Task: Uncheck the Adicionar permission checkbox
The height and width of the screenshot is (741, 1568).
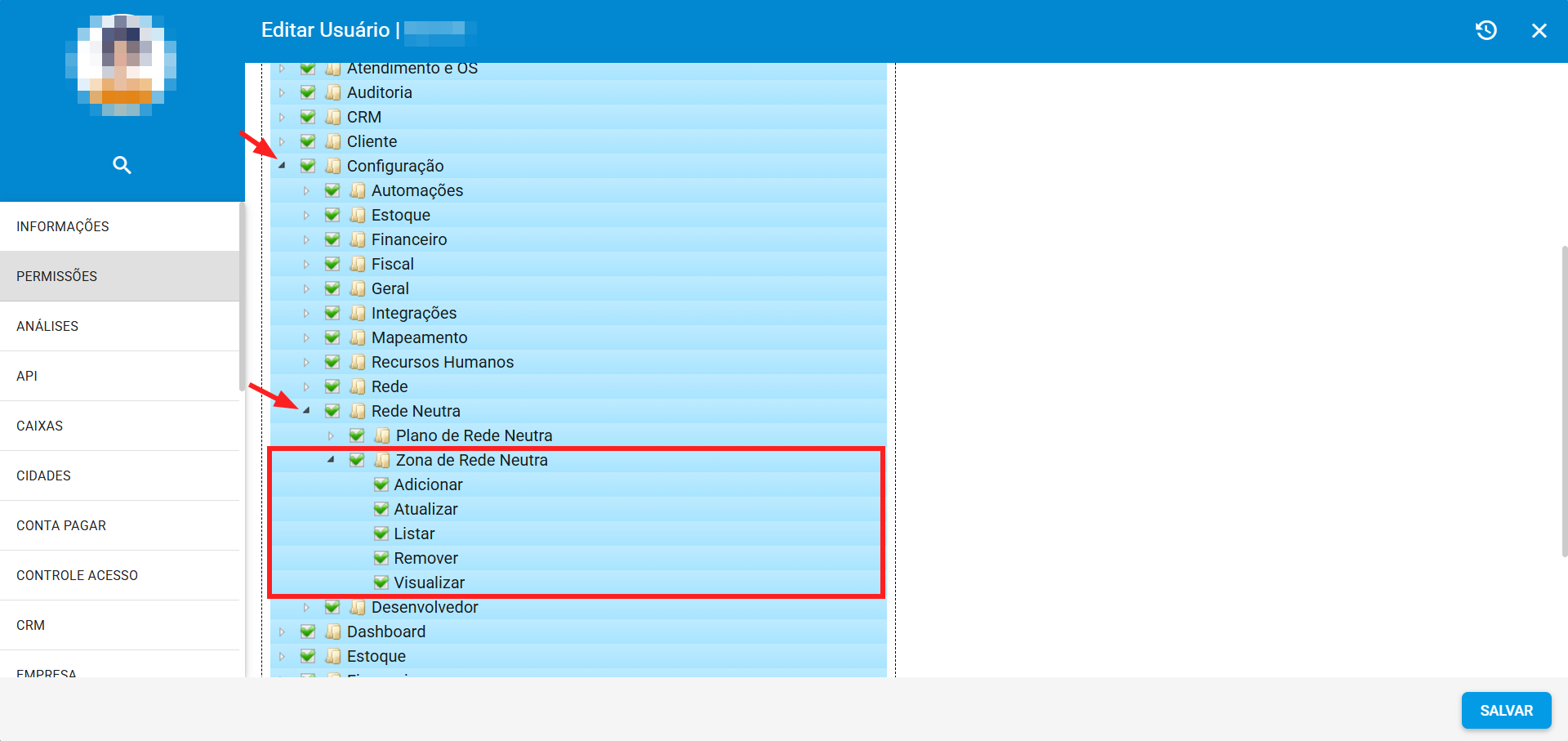Action: pyautogui.click(x=381, y=484)
